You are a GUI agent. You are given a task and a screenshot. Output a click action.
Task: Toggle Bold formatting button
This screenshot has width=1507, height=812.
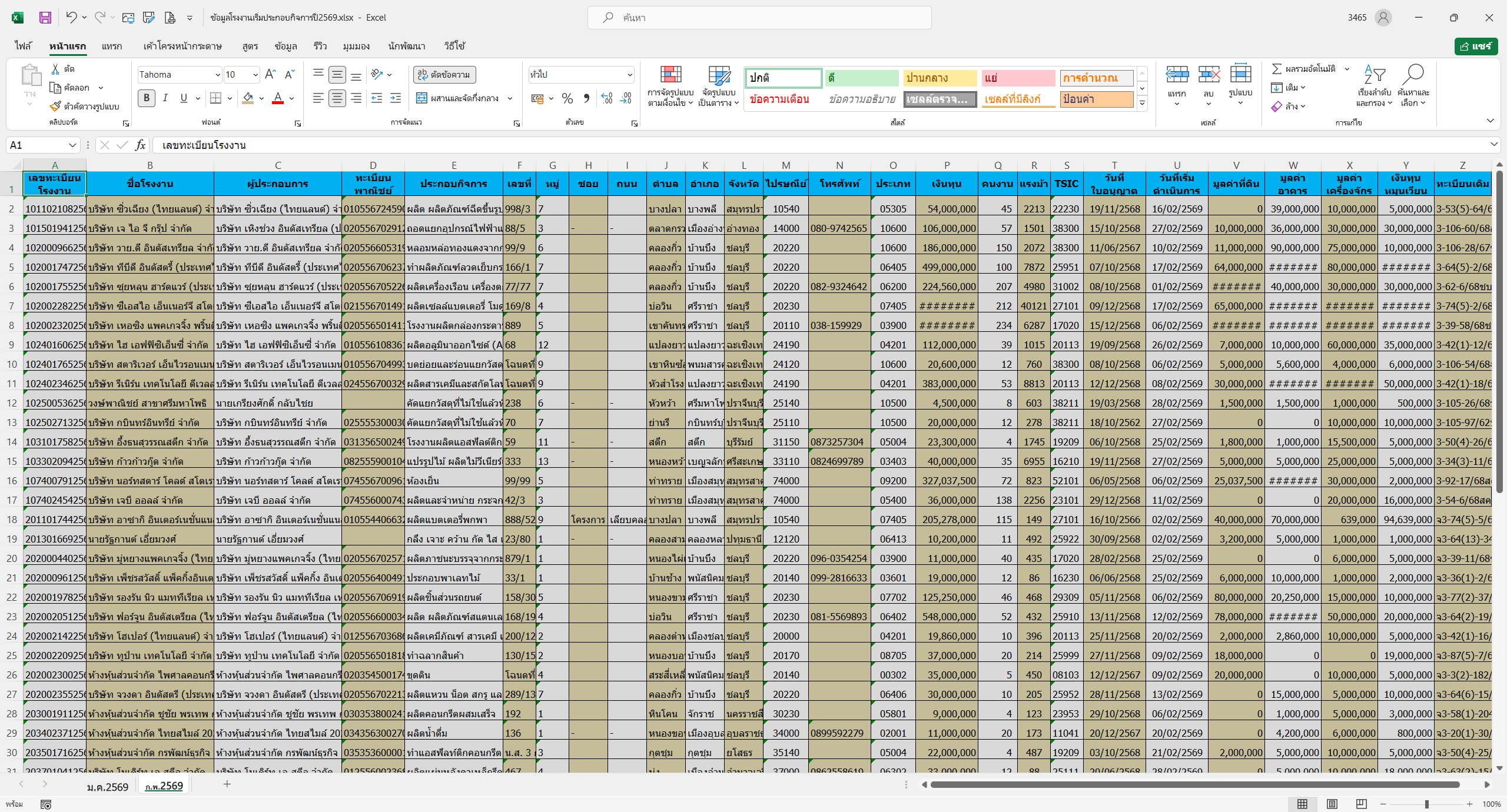tap(147, 98)
